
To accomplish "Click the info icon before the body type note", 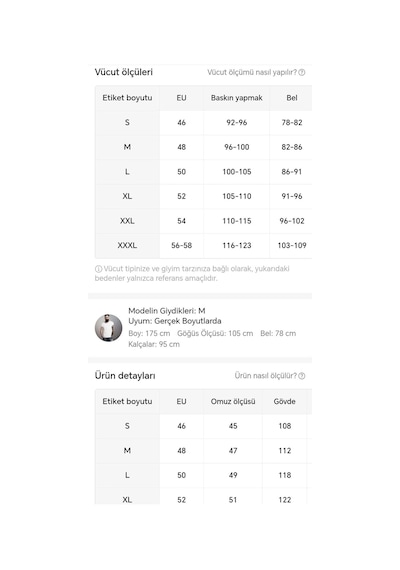I will pyautogui.click(x=98, y=269).
